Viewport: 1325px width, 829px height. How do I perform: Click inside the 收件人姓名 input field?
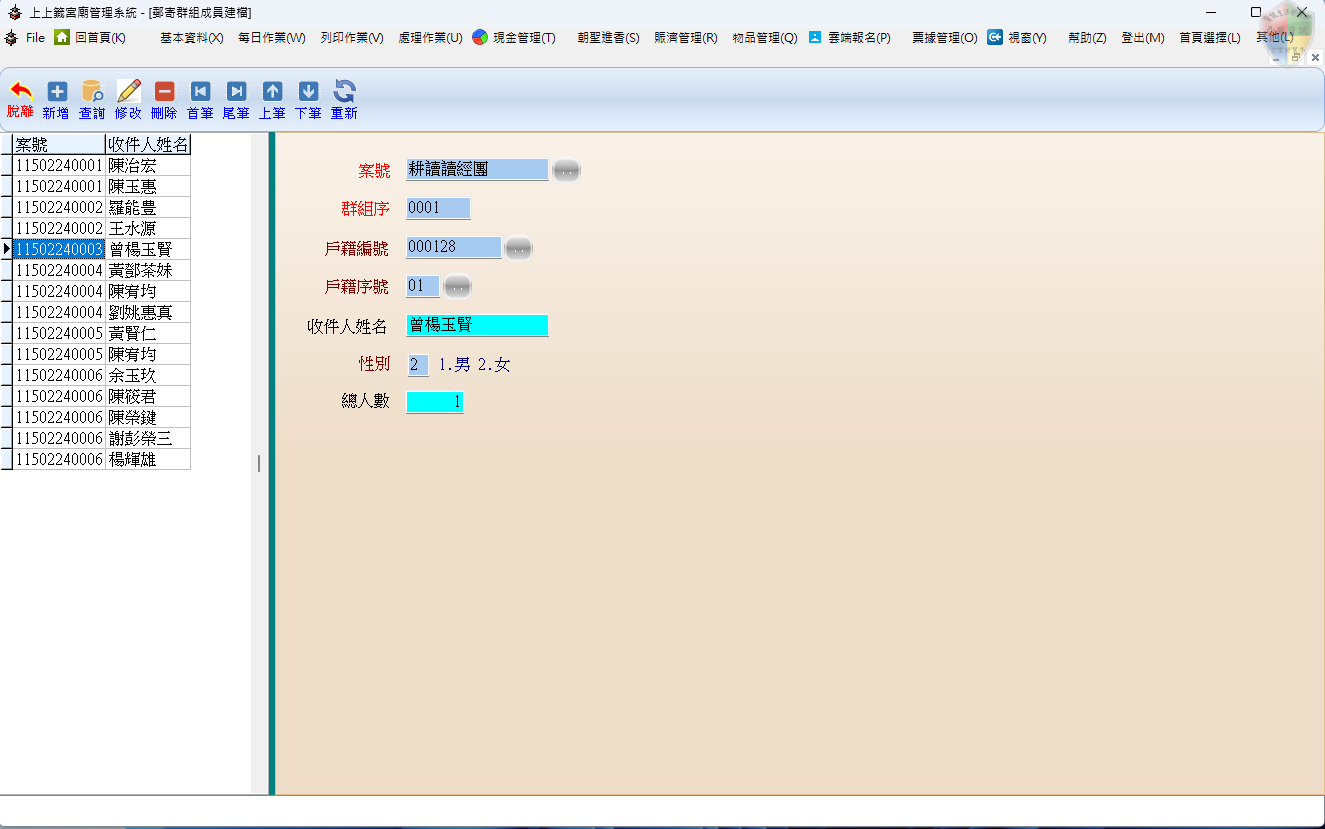click(477, 325)
